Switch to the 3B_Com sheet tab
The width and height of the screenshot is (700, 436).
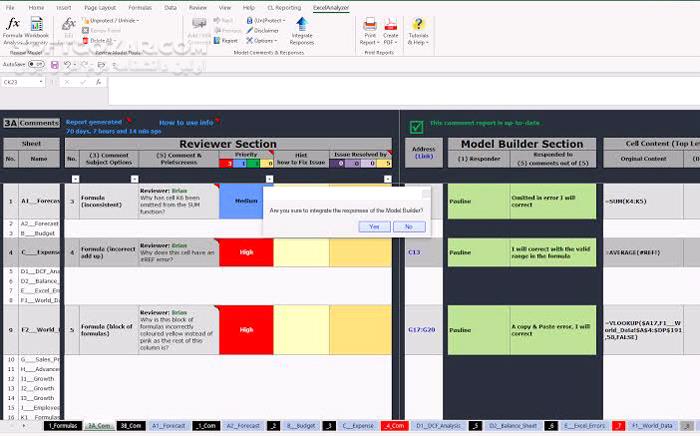131,426
